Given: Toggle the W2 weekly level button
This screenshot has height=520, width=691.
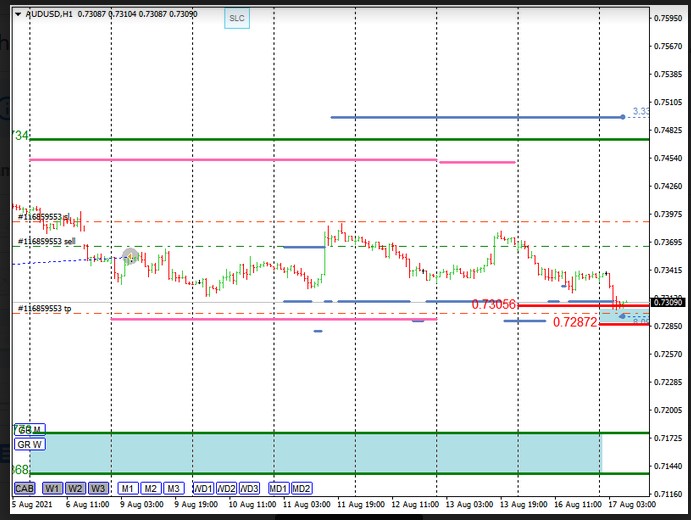Looking at the screenshot, I should point(75,488).
